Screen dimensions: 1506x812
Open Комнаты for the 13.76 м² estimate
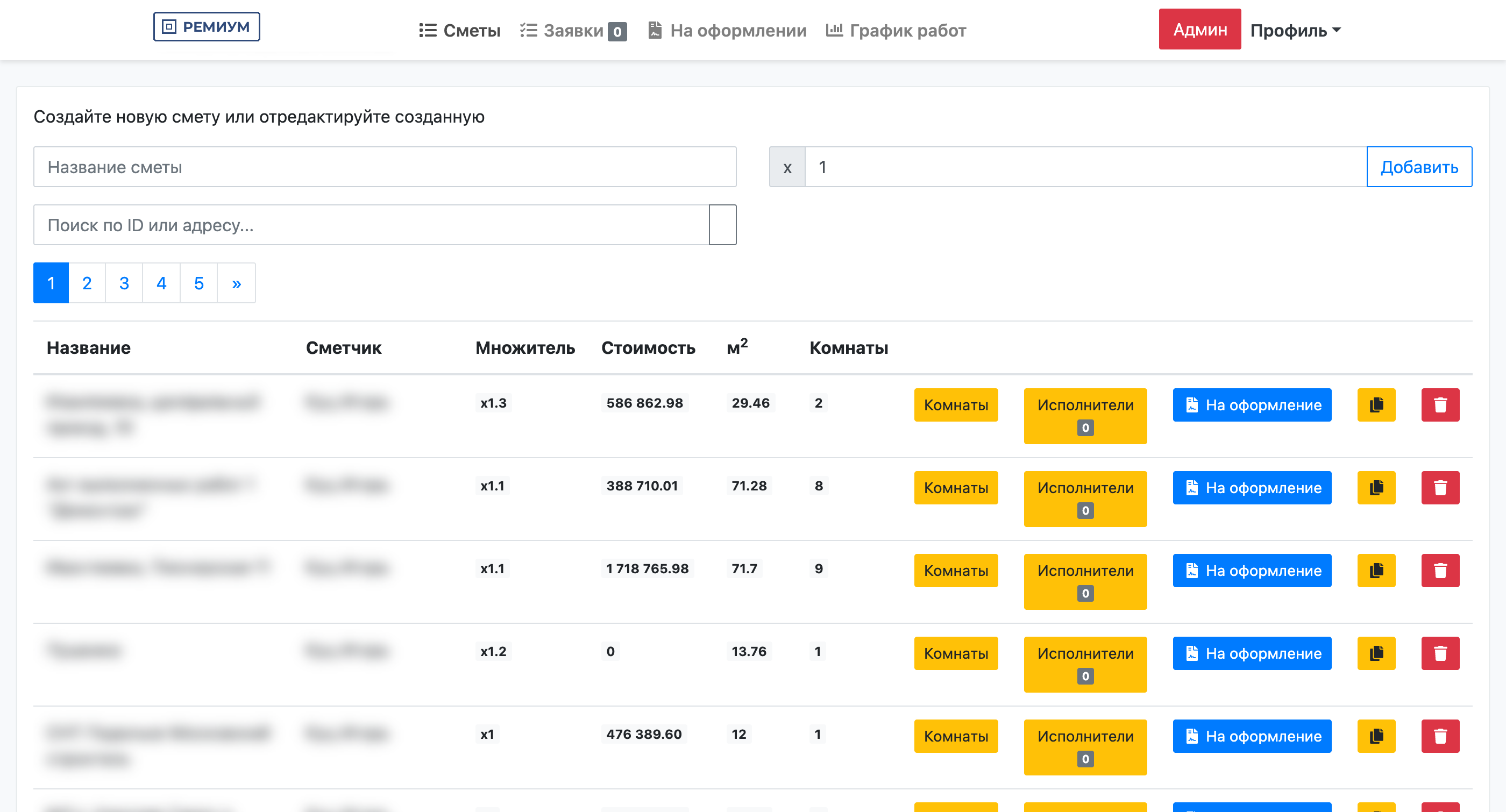click(x=956, y=653)
